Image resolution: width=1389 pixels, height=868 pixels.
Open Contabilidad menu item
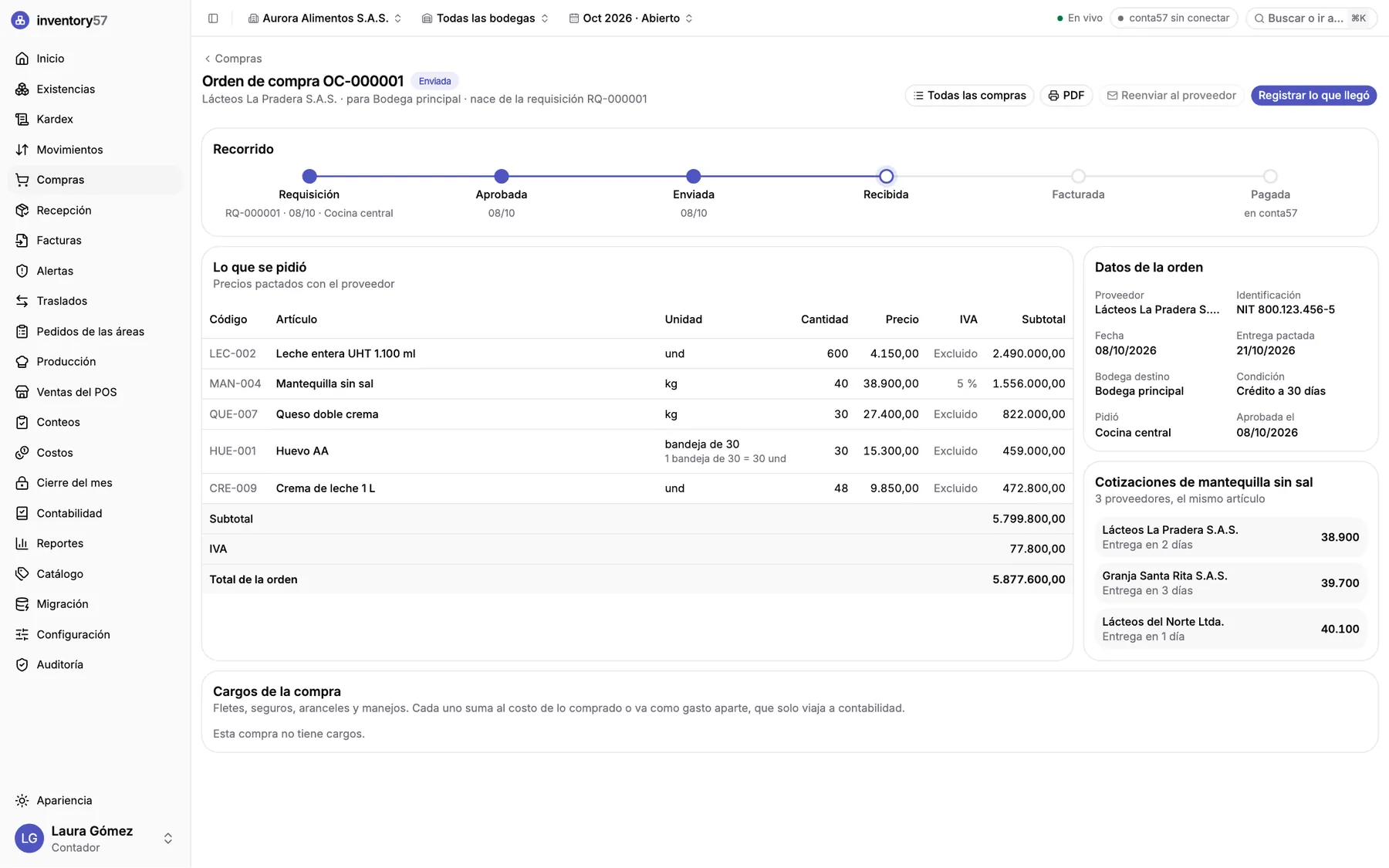[95, 513]
